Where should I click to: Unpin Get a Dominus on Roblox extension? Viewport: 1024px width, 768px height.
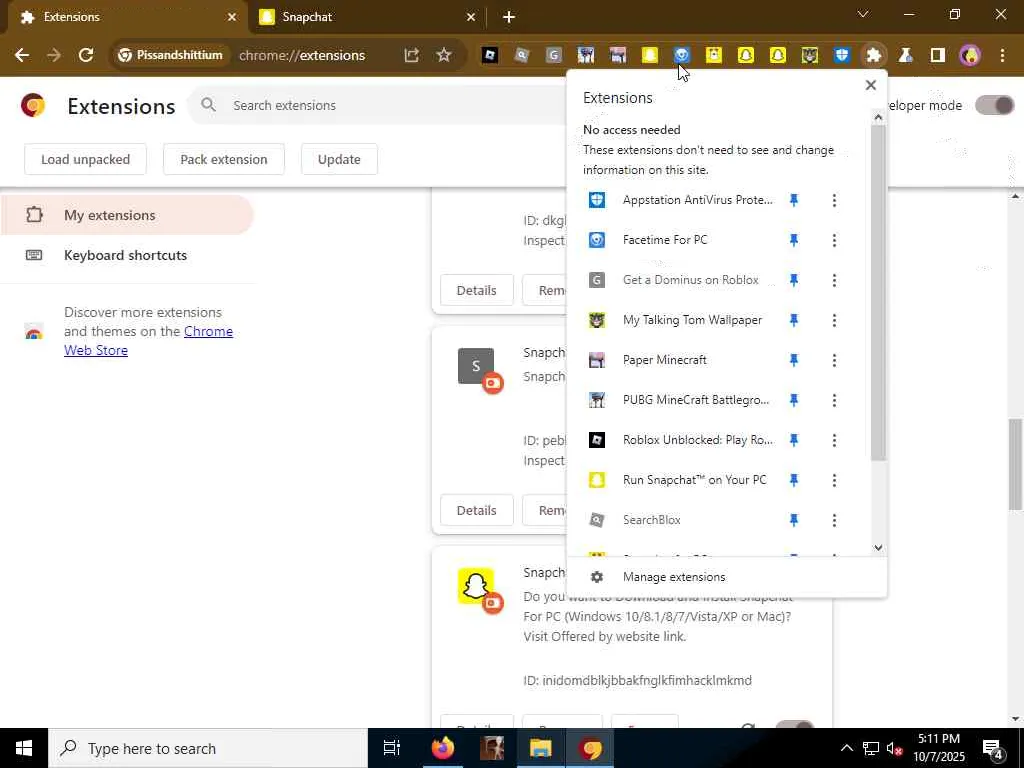point(794,280)
